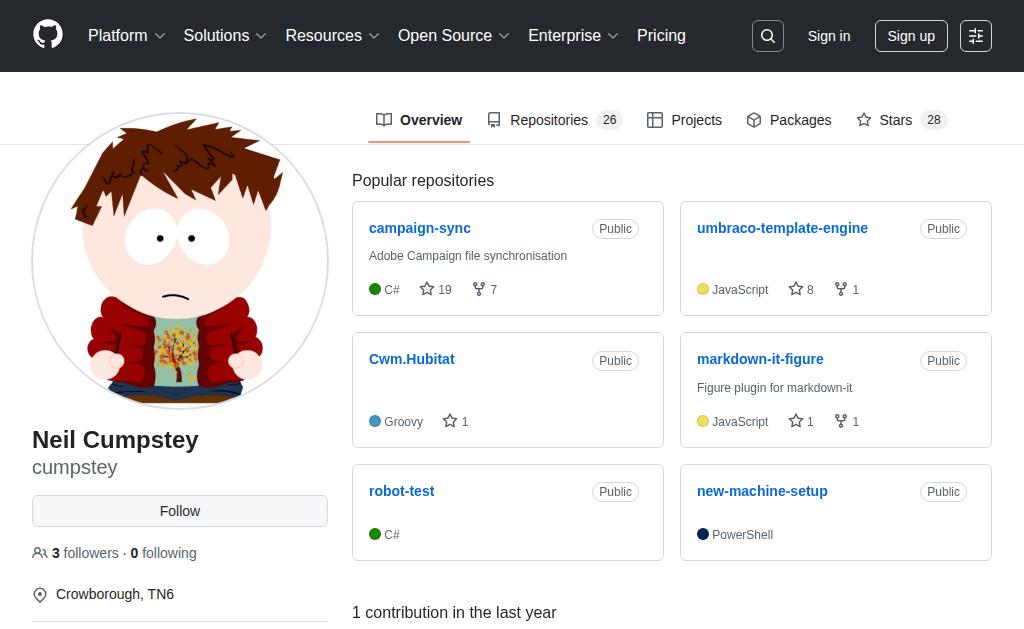Open umbraco-template-engine forks count

(x=846, y=289)
